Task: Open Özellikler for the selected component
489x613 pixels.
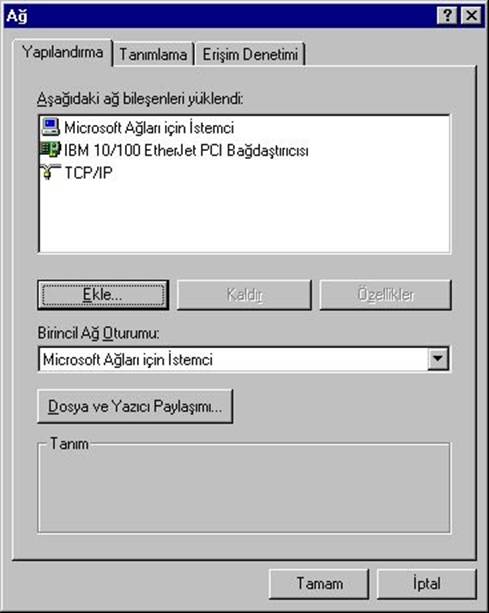Action: coord(385,295)
